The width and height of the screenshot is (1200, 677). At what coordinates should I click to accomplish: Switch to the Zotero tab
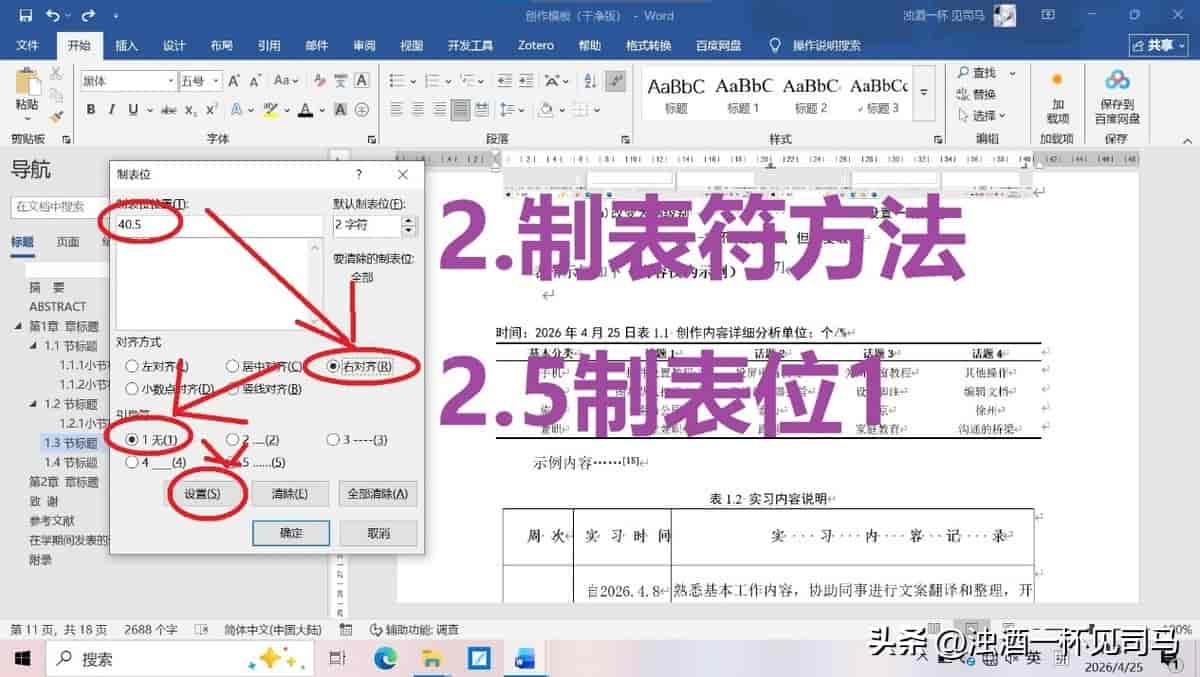(x=536, y=46)
